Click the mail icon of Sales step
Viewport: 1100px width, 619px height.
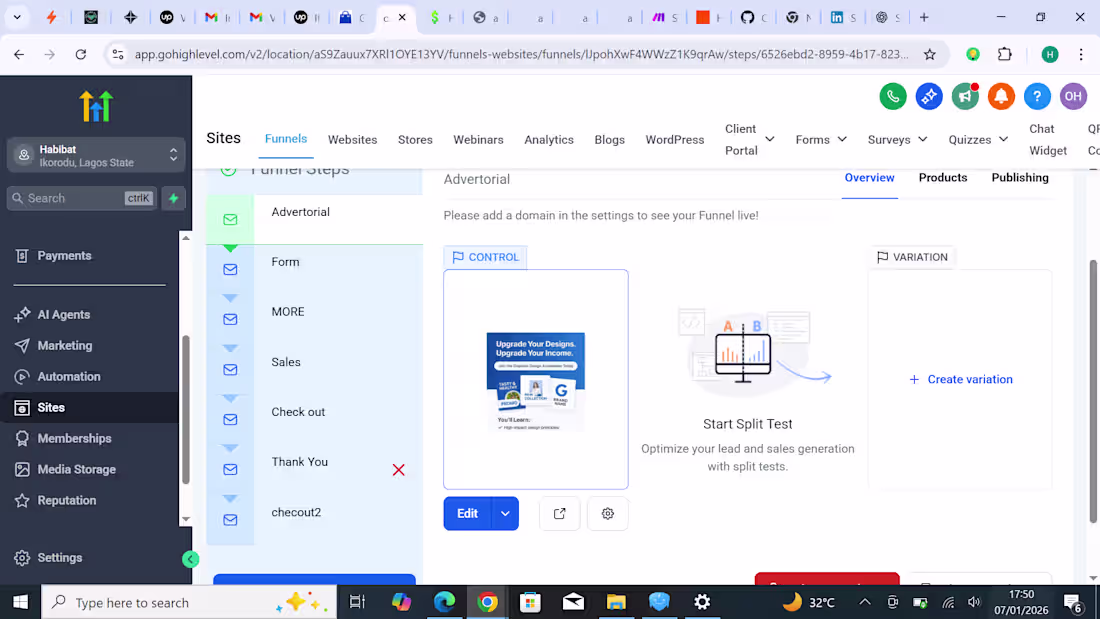(x=230, y=370)
